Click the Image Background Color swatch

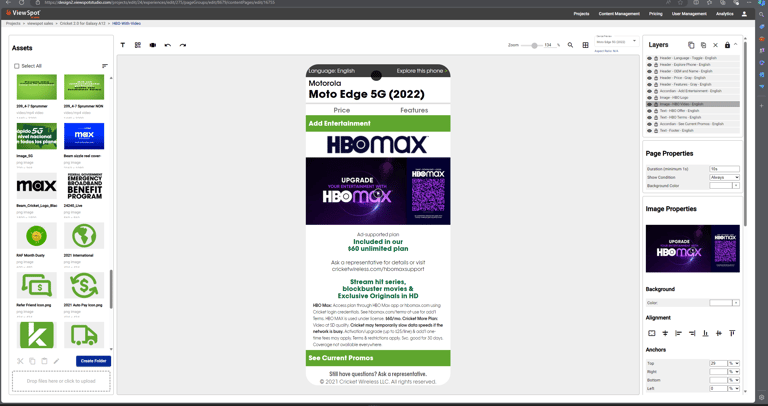(x=721, y=303)
